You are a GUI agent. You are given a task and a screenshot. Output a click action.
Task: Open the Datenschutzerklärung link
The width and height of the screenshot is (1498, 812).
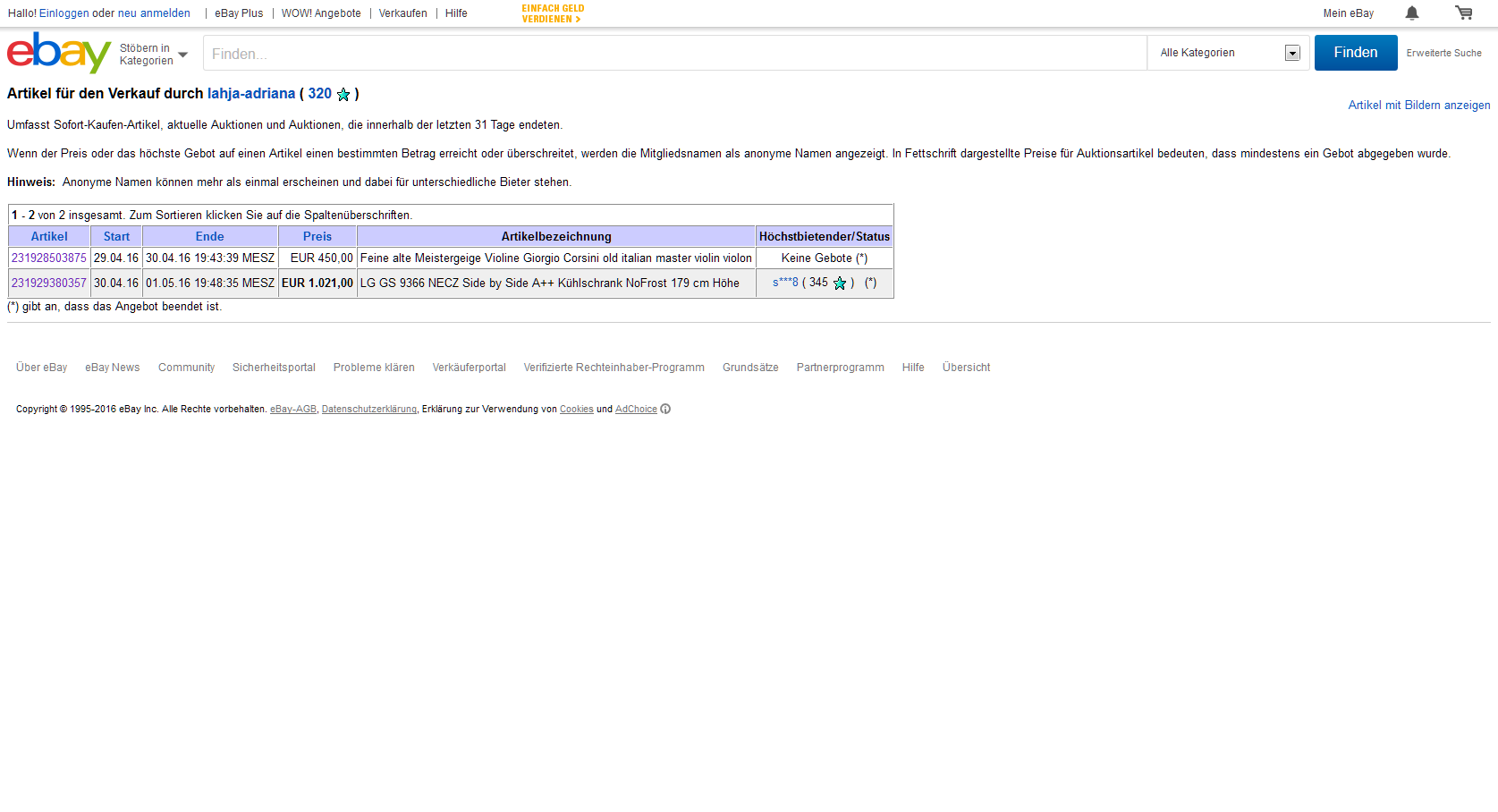point(369,410)
